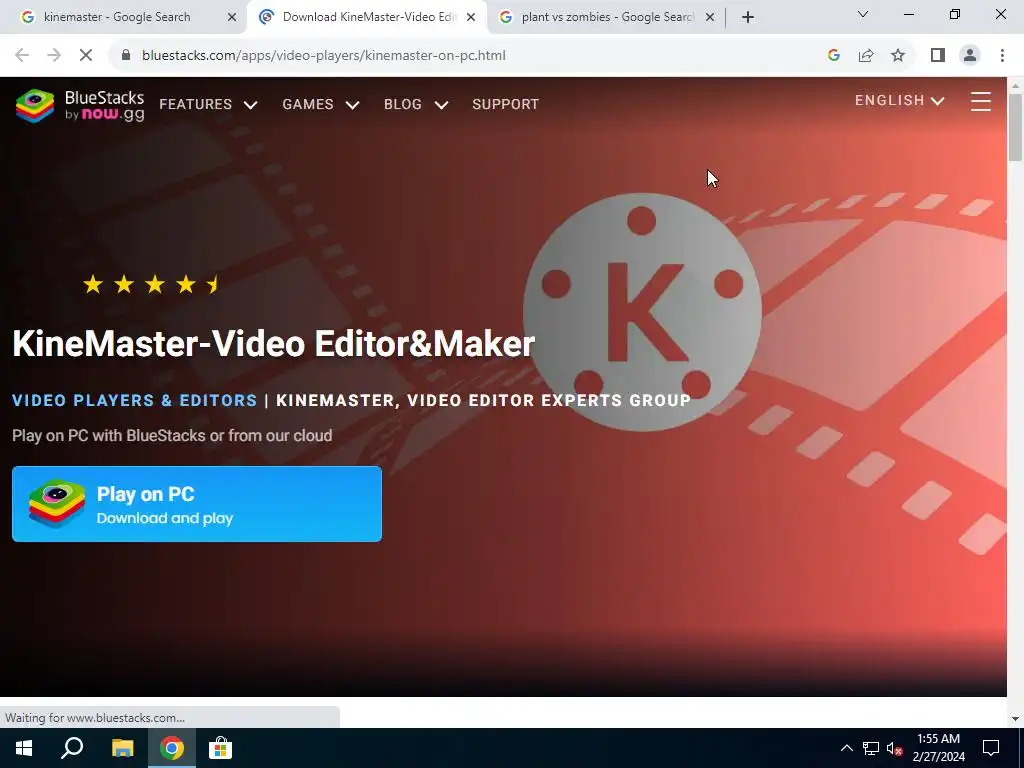Open network status tray icon
Viewport: 1024px width, 768px height.
pos(871,748)
